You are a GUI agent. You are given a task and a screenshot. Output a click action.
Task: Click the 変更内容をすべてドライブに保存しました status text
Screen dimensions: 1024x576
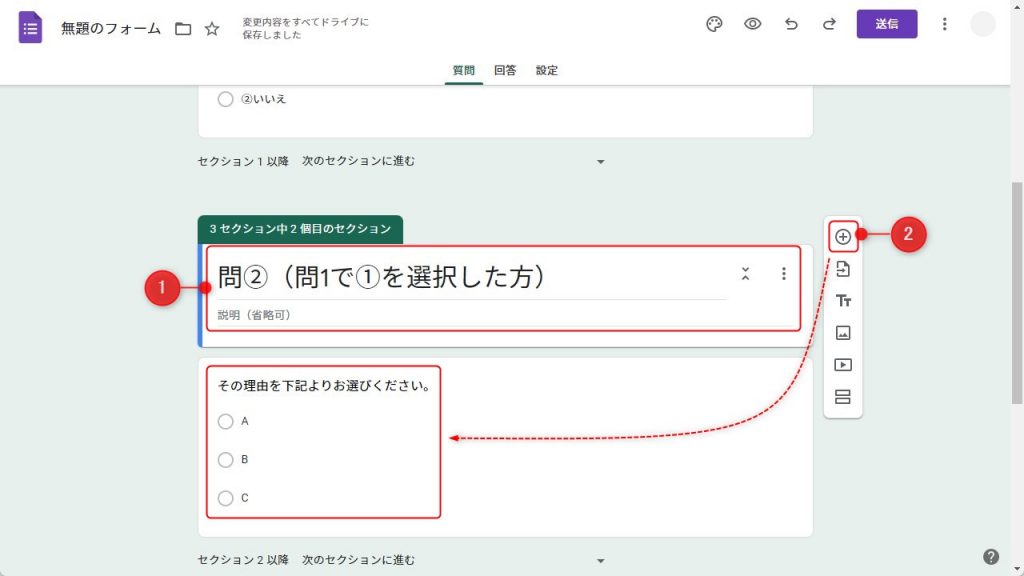(306, 28)
